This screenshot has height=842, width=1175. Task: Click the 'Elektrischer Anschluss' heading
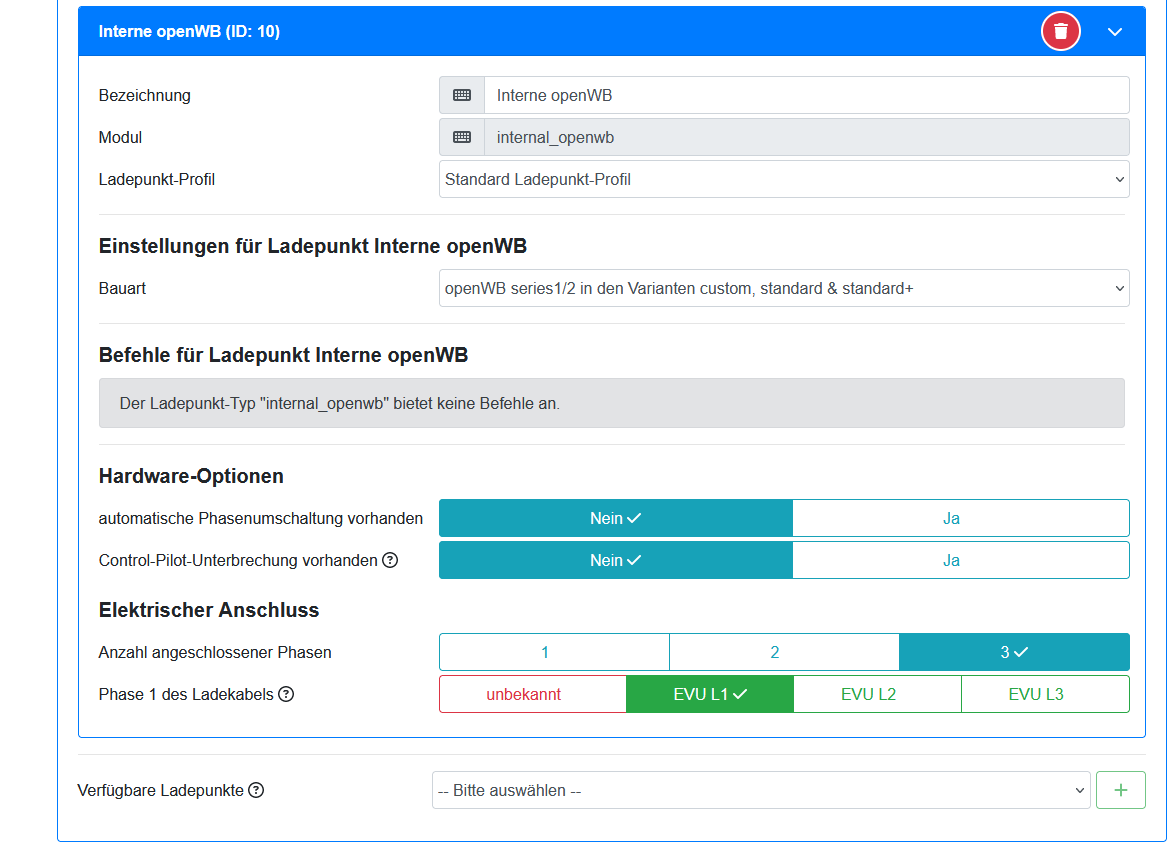(x=209, y=611)
